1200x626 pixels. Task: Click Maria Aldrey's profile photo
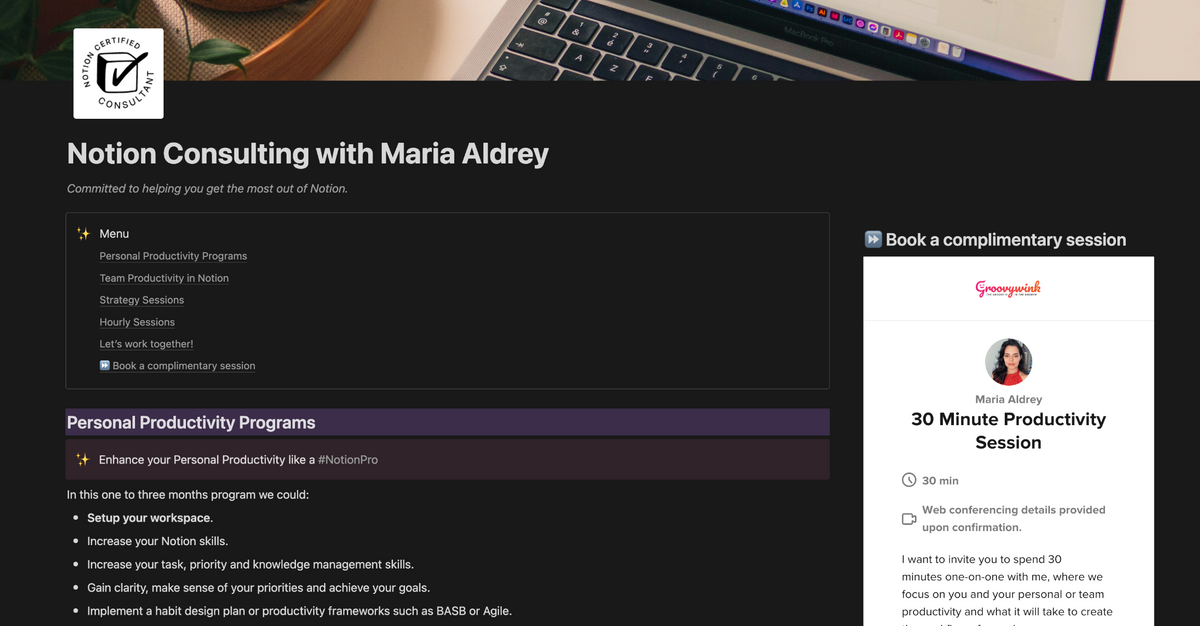point(1008,362)
